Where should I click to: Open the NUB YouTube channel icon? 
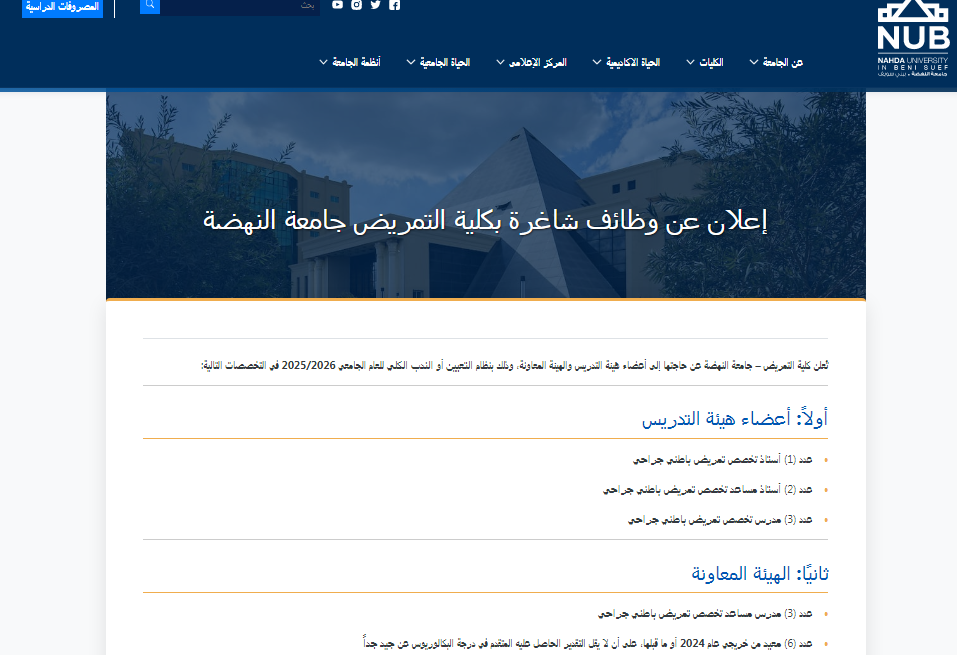pyautogui.click(x=337, y=5)
